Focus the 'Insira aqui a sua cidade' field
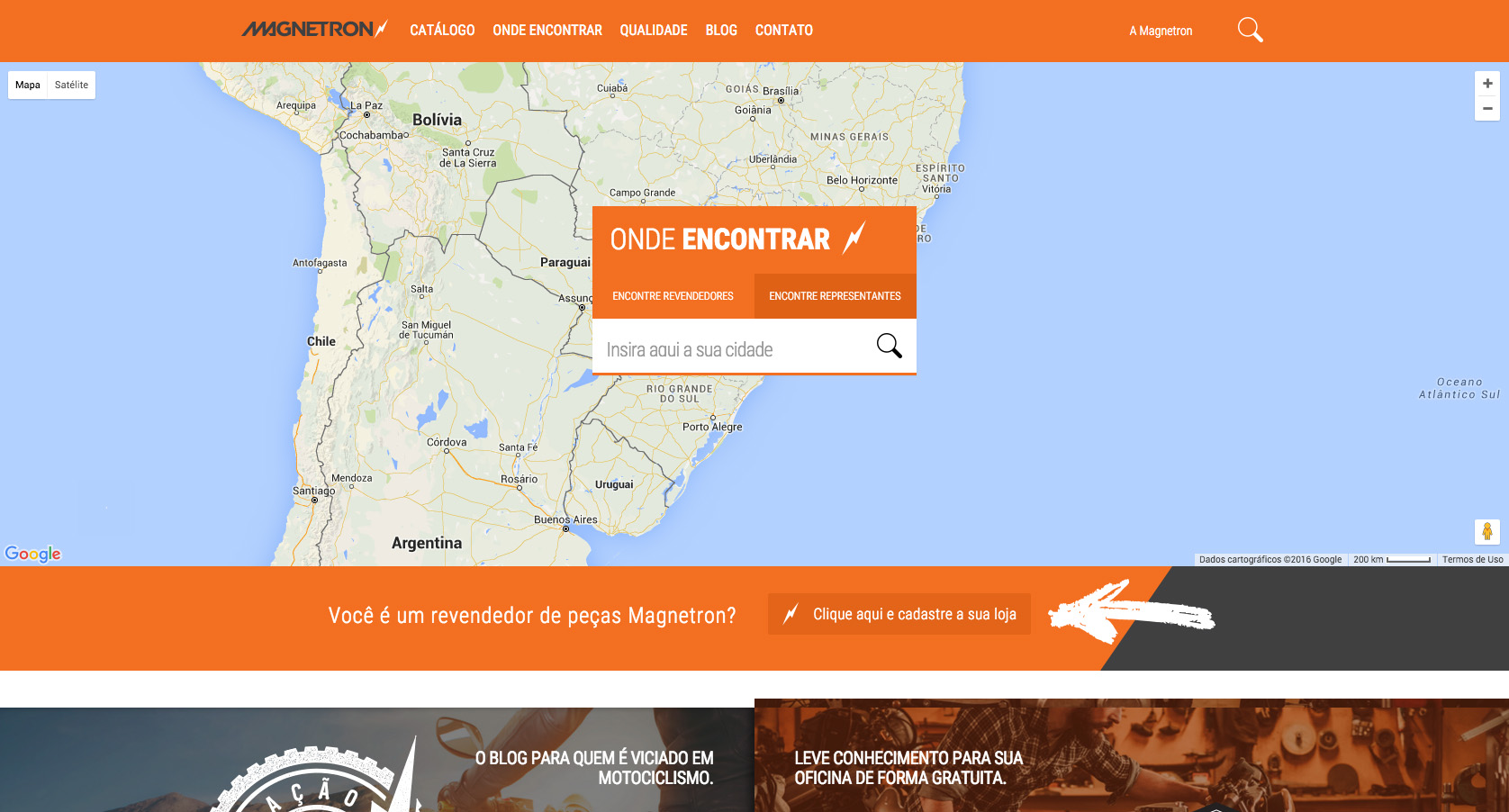The image size is (1509, 812). (x=729, y=349)
